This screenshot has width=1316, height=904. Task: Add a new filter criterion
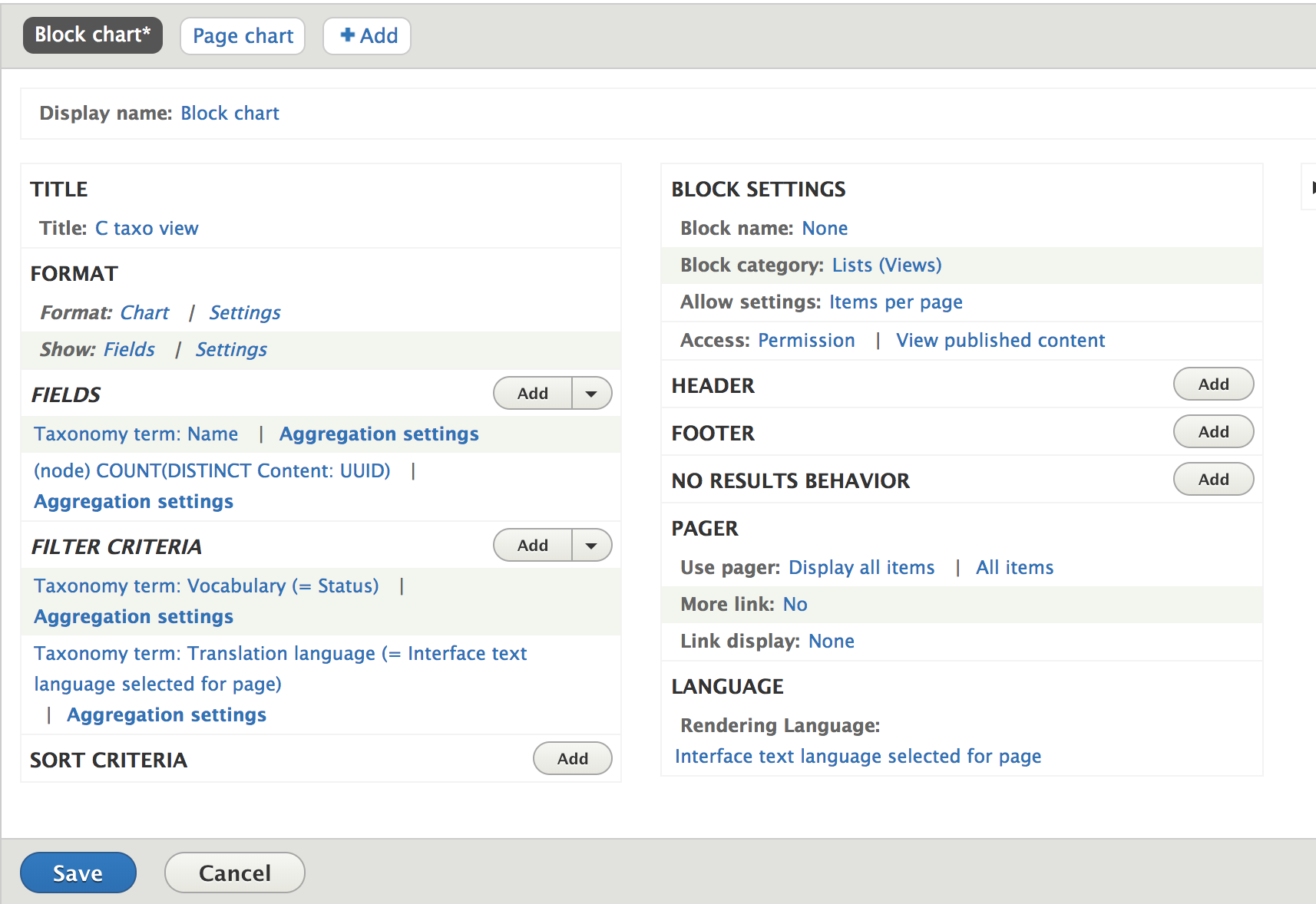(533, 546)
